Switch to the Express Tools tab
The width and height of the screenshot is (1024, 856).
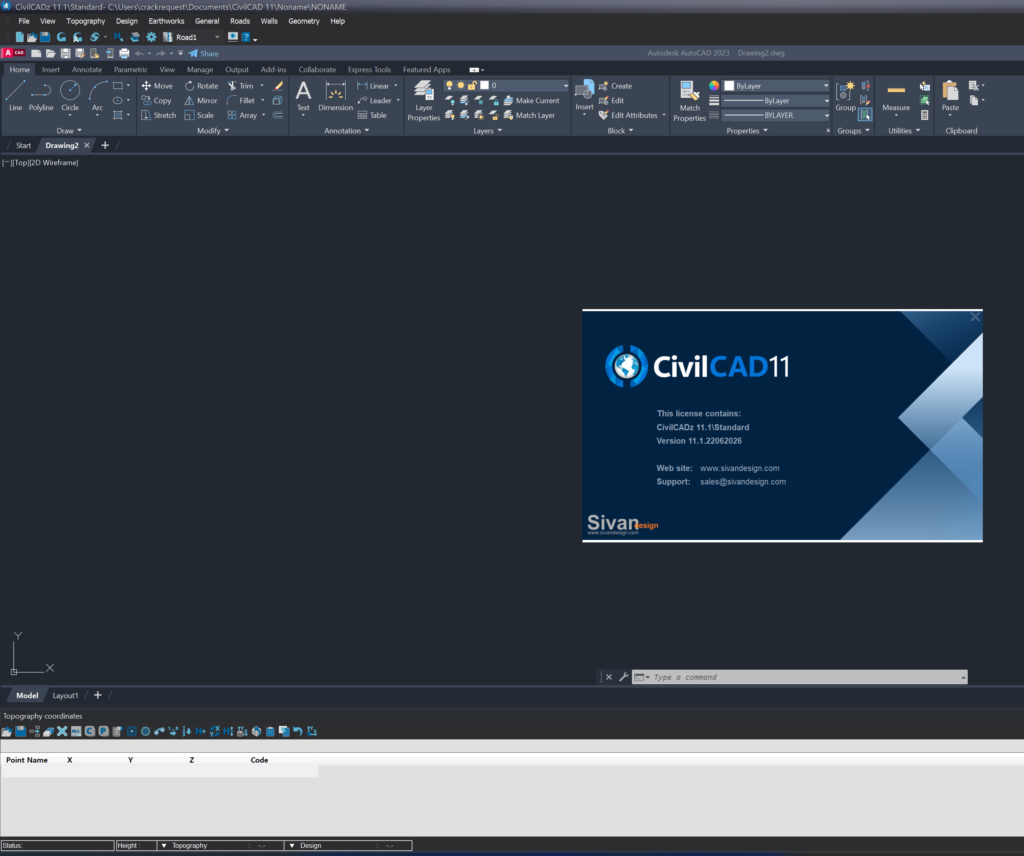click(369, 69)
